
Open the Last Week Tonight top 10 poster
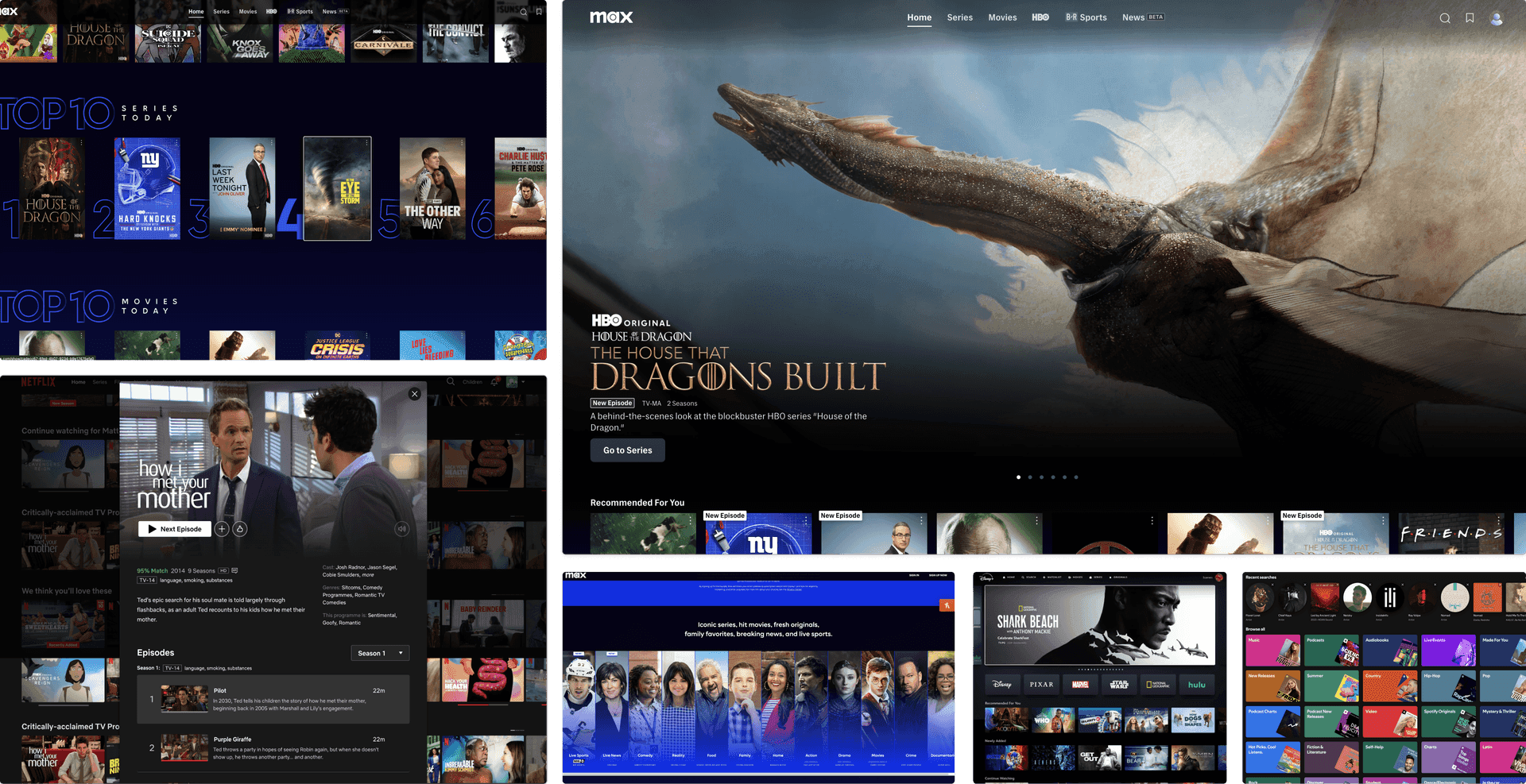coord(242,189)
